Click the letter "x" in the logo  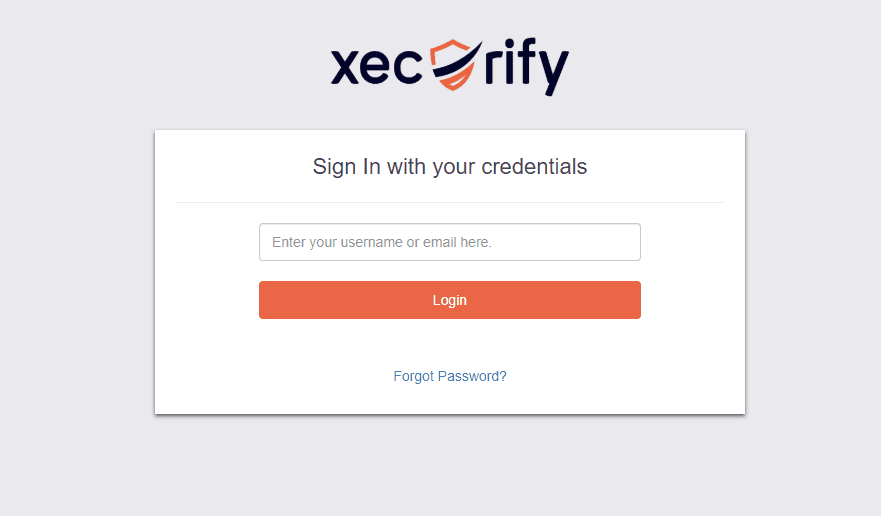(346, 66)
